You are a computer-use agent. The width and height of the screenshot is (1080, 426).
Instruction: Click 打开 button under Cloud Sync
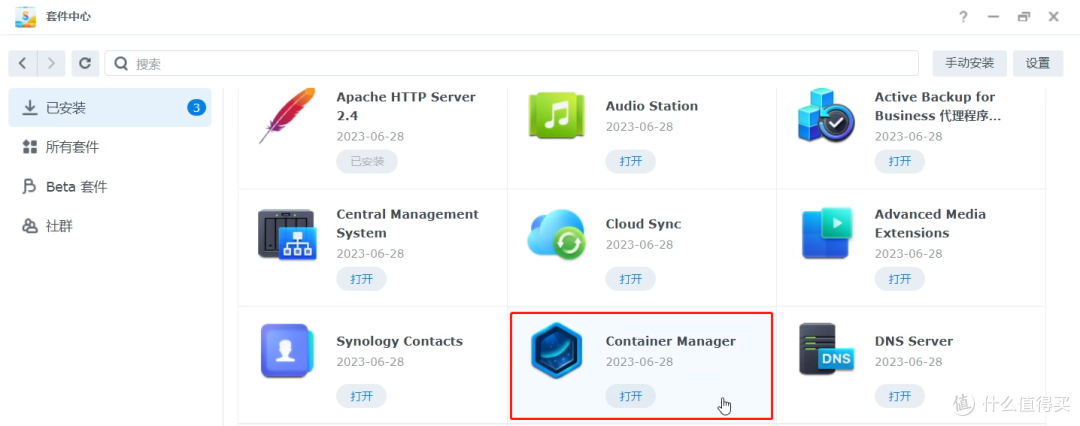pyautogui.click(x=630, y=279)
